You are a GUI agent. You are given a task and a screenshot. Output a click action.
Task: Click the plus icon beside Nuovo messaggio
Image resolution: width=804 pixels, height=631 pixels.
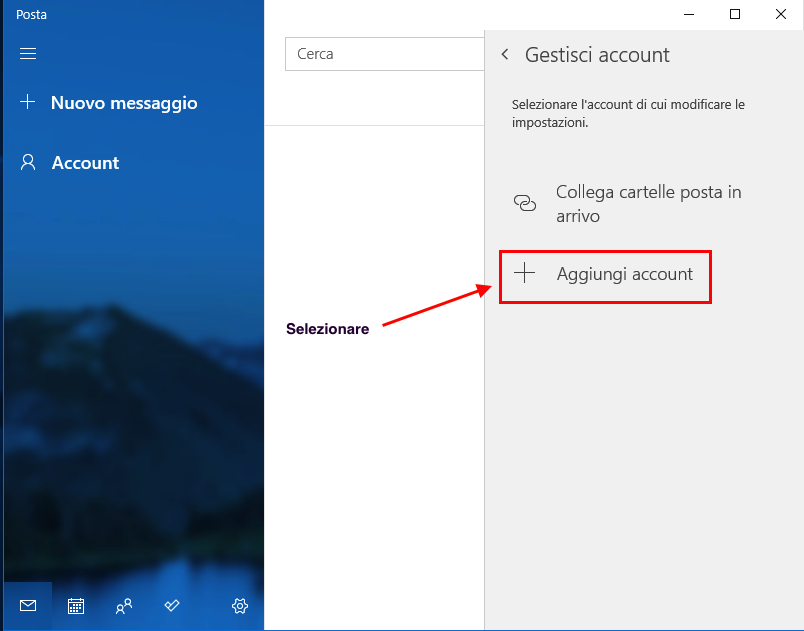[x=28, y=102]
